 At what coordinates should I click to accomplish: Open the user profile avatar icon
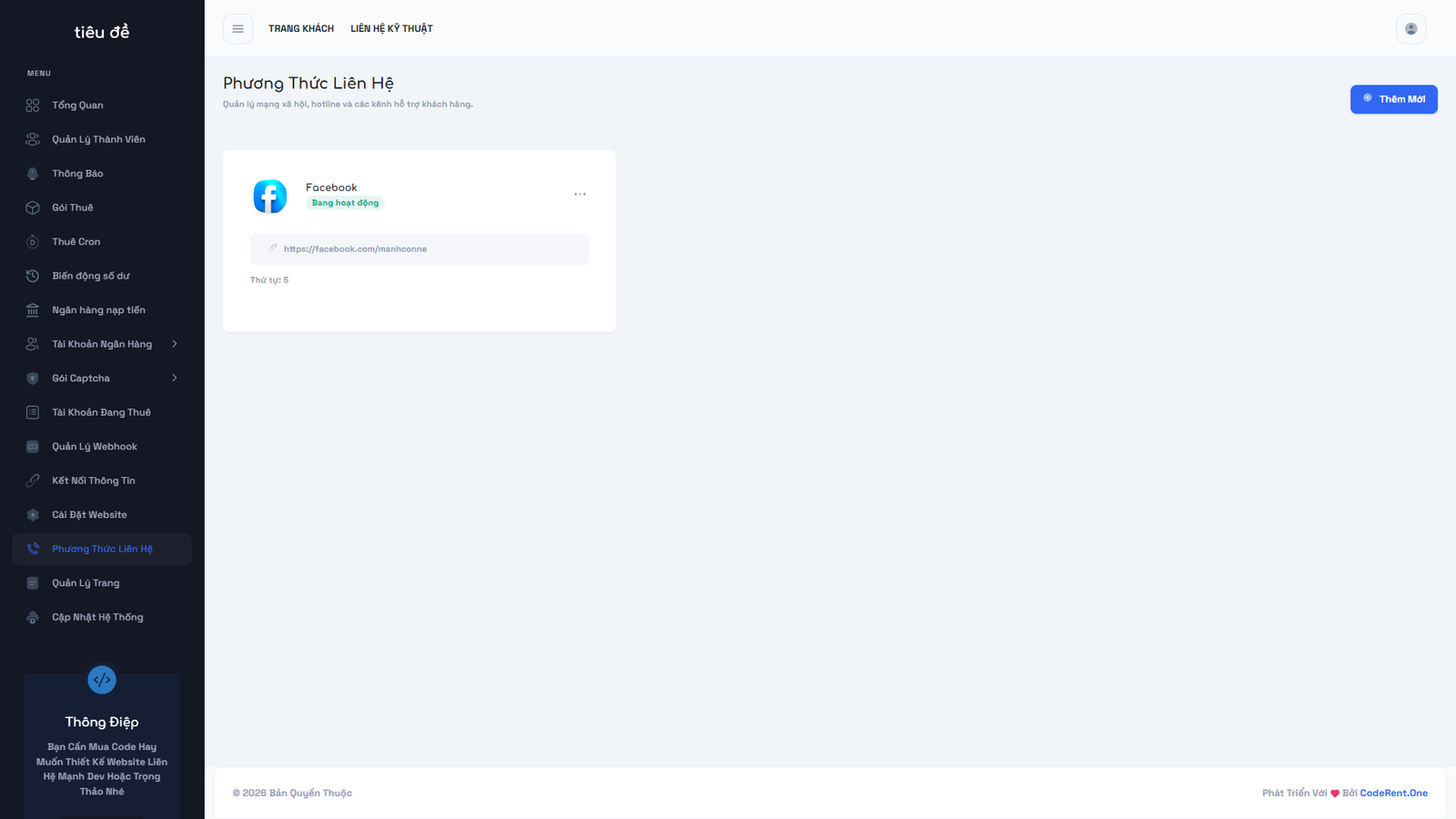pyautogui.click(x=1410, y=29)
